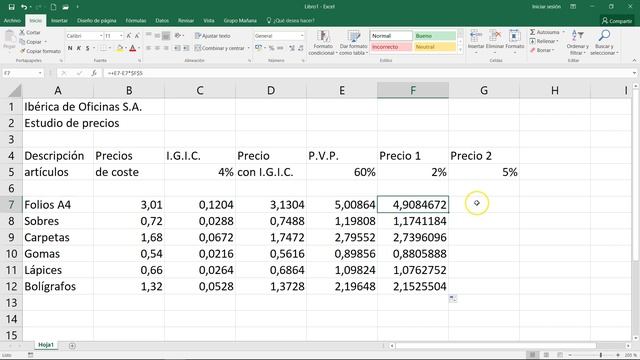
Task: Click the percent style icon
Action: point(271,48)
